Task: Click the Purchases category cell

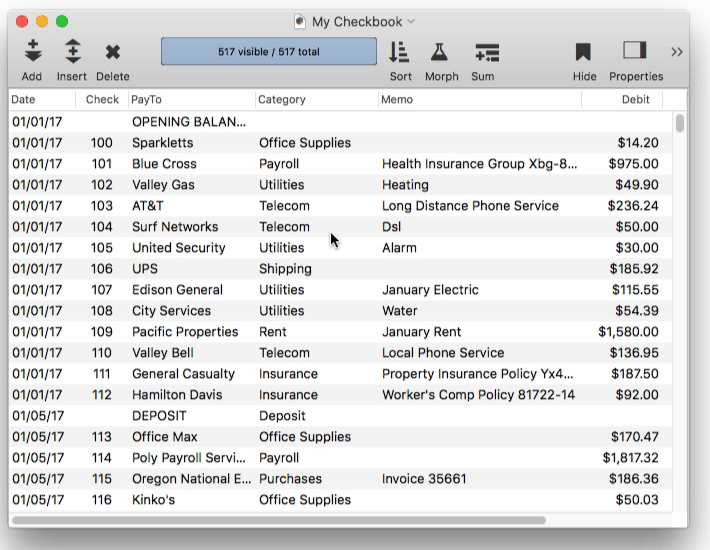Action: click(x=290, y=478)
